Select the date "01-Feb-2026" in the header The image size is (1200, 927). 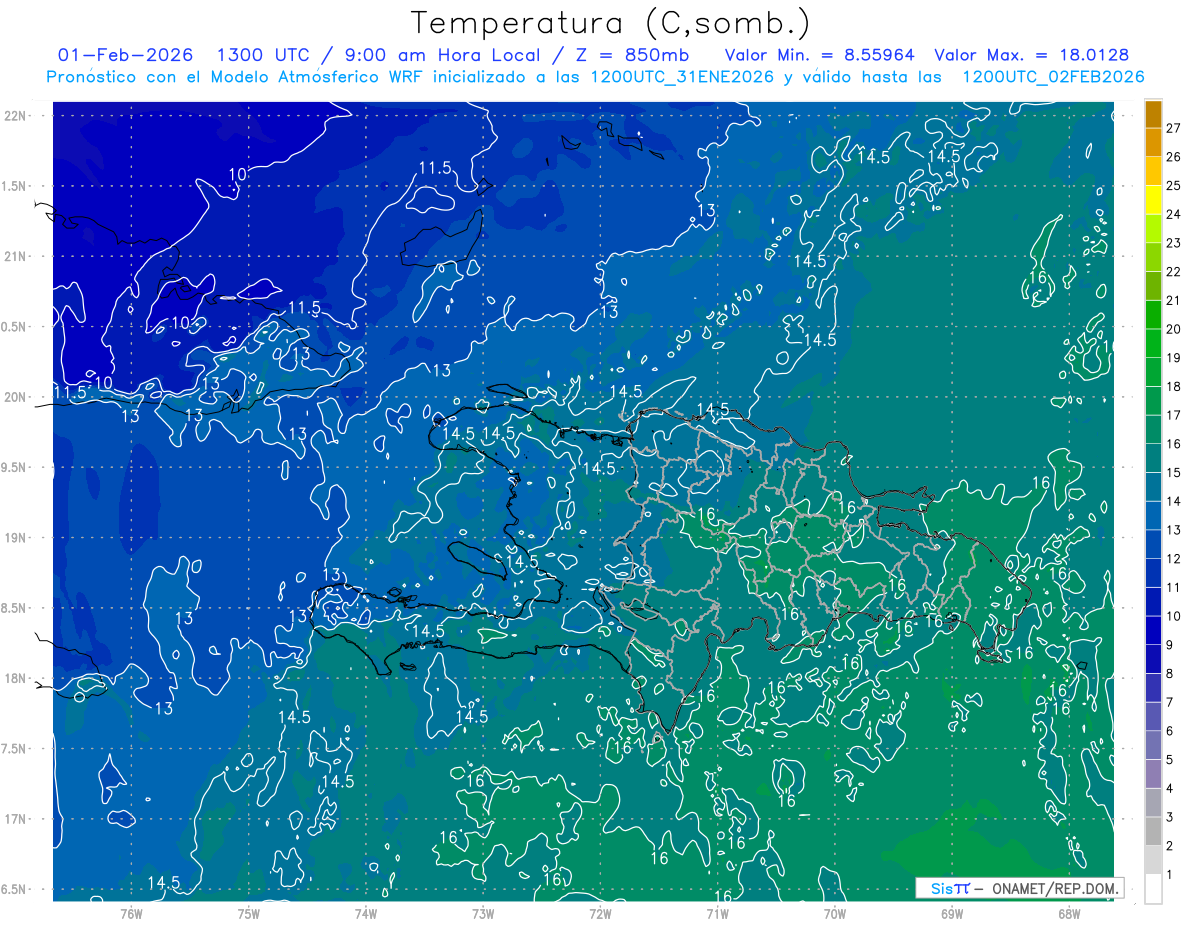(126, 55)
